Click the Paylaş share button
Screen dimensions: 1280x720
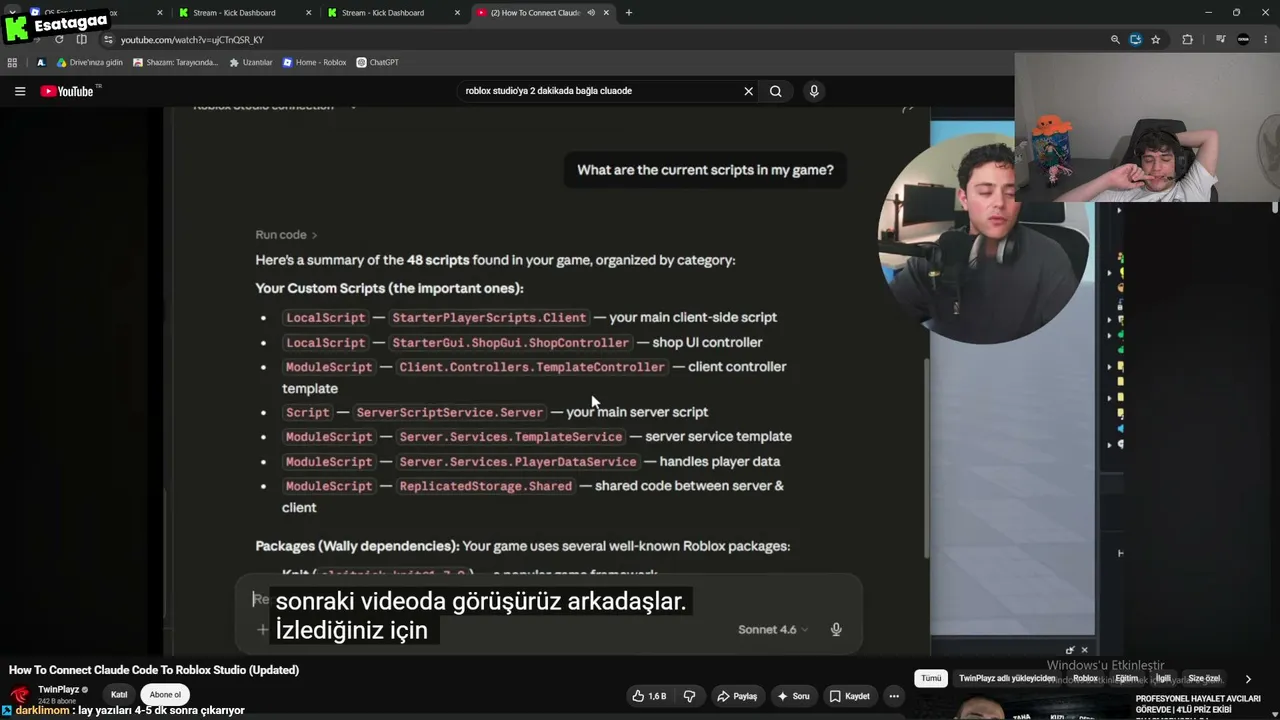[738, 696]
